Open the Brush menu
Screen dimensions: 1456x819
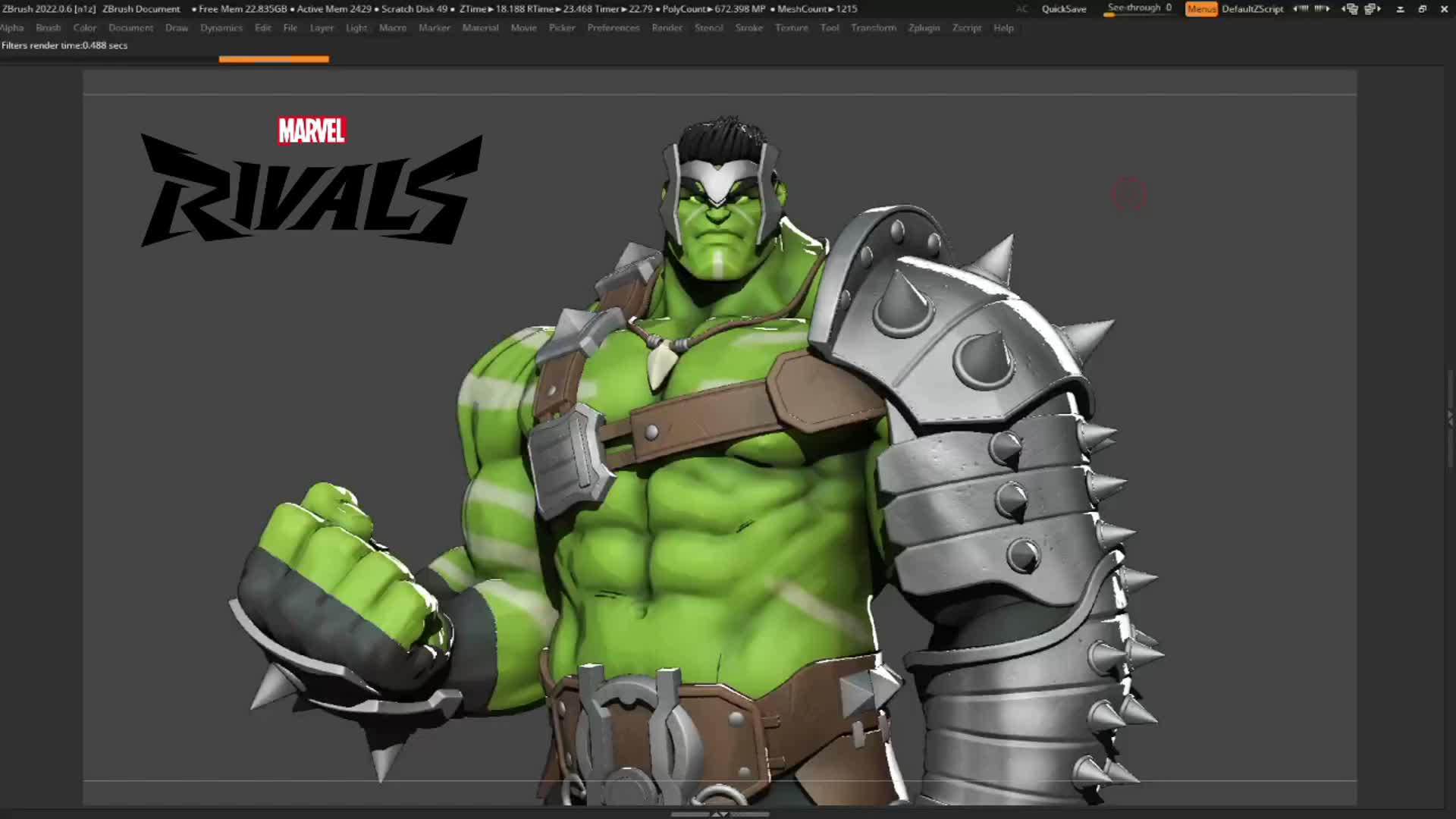pyautogui.click(x=48, y=28)
